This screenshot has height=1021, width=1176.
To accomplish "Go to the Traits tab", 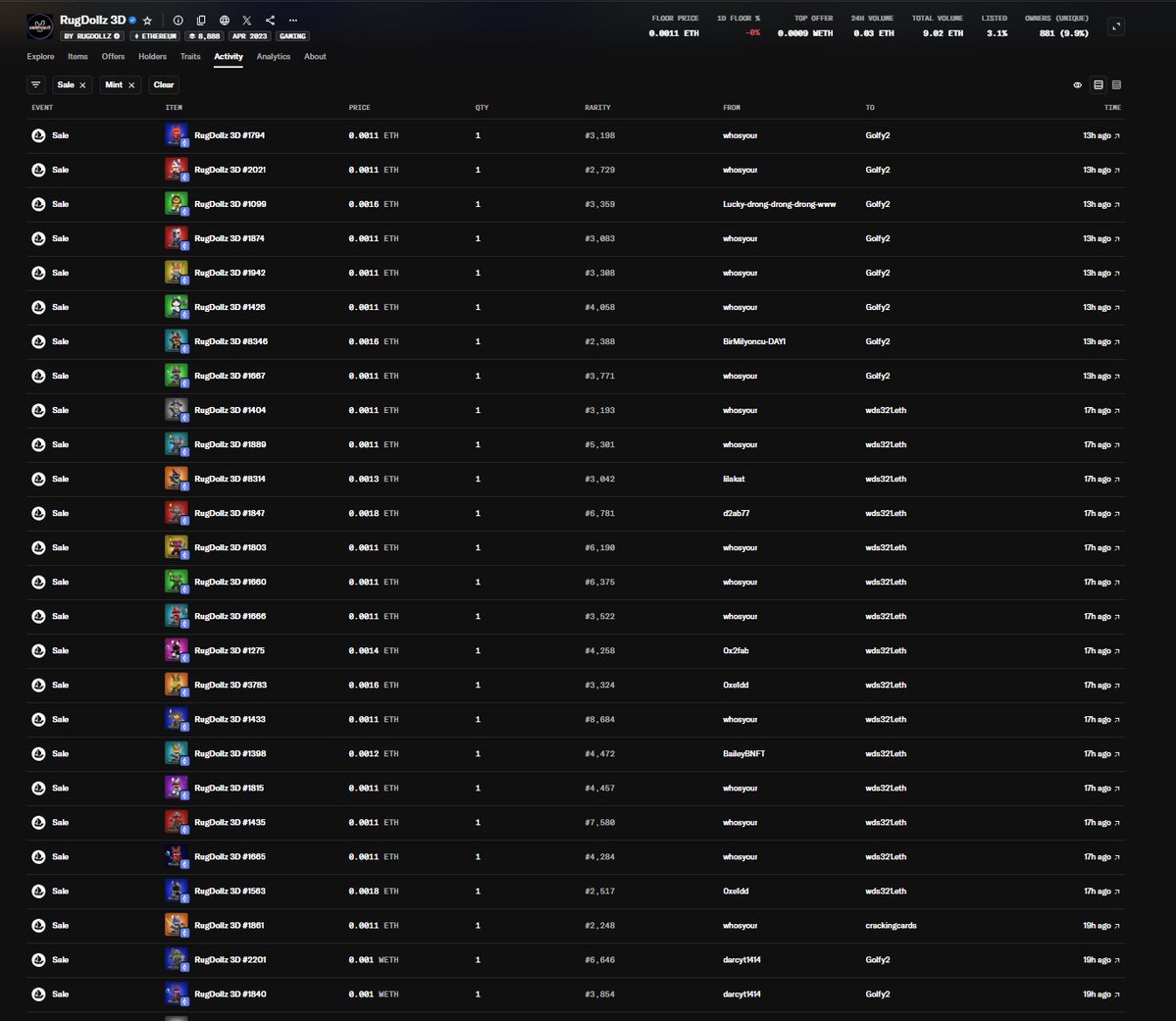I will click(x=190, y=56).
